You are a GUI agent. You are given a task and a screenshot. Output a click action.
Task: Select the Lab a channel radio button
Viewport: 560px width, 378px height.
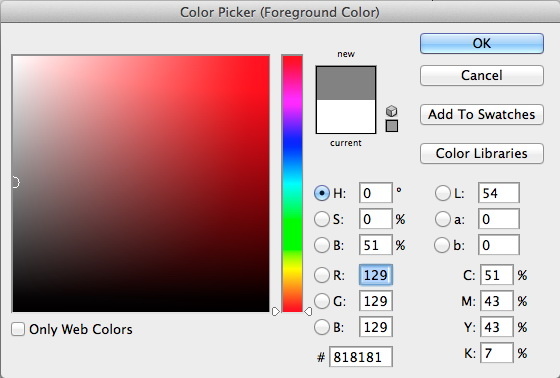tap(442, 219)
